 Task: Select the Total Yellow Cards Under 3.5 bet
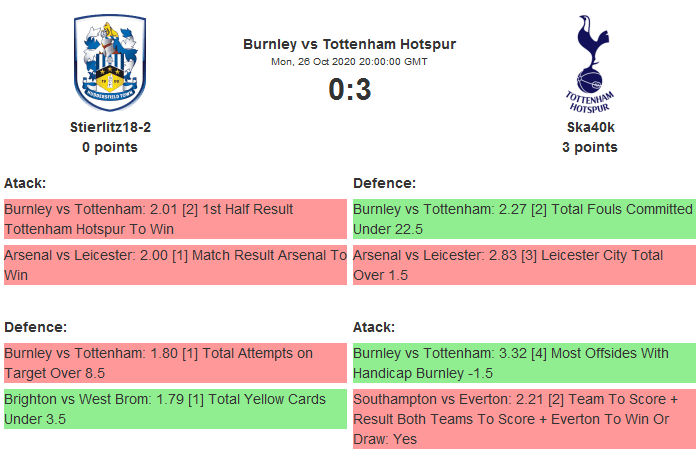174,409
